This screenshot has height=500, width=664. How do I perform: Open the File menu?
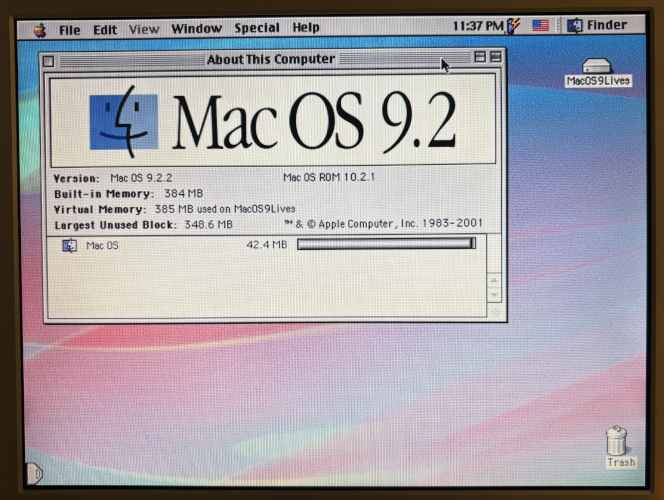69,29
